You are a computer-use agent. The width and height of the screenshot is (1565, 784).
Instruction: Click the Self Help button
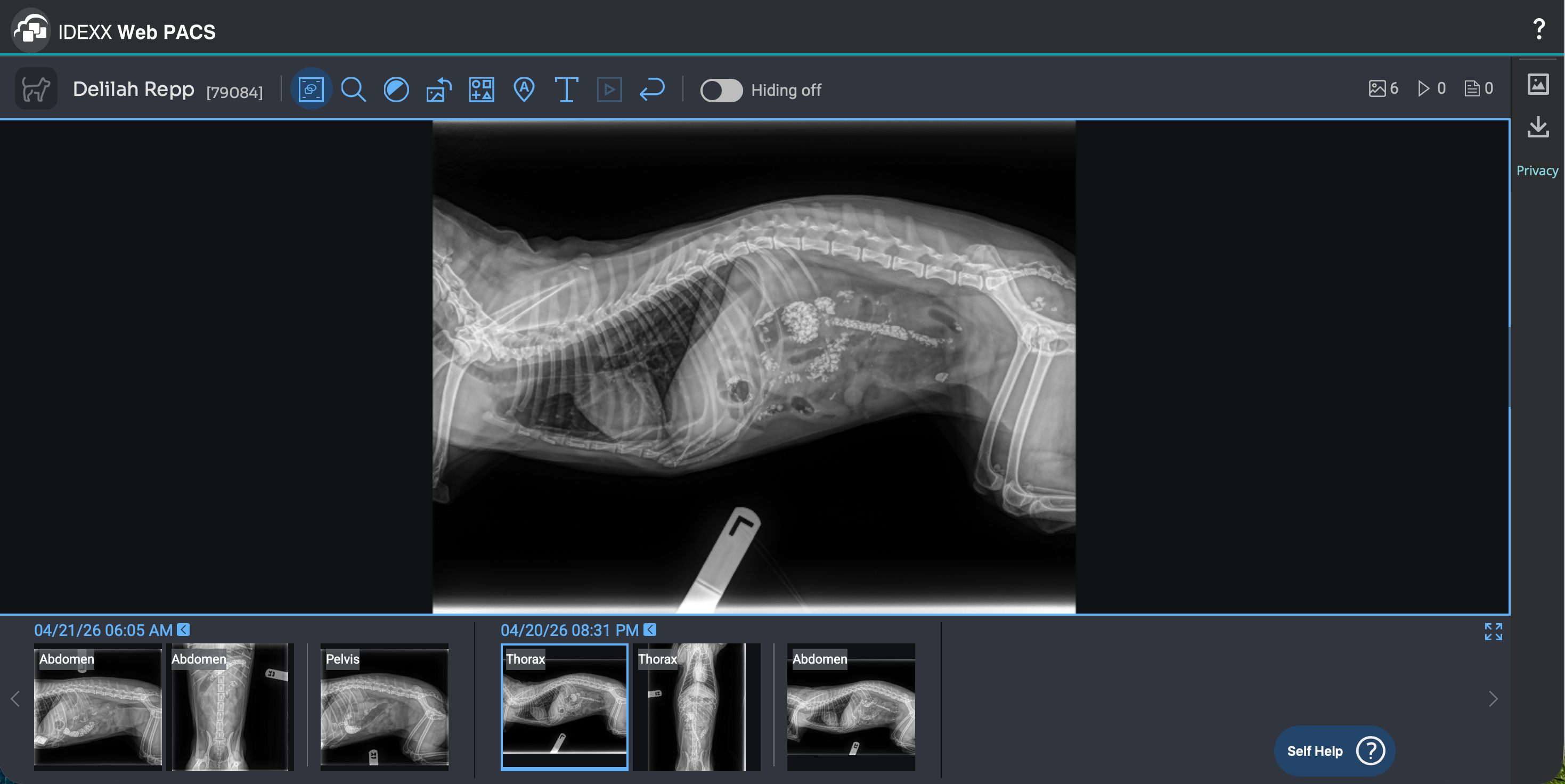click(1334, 750)
